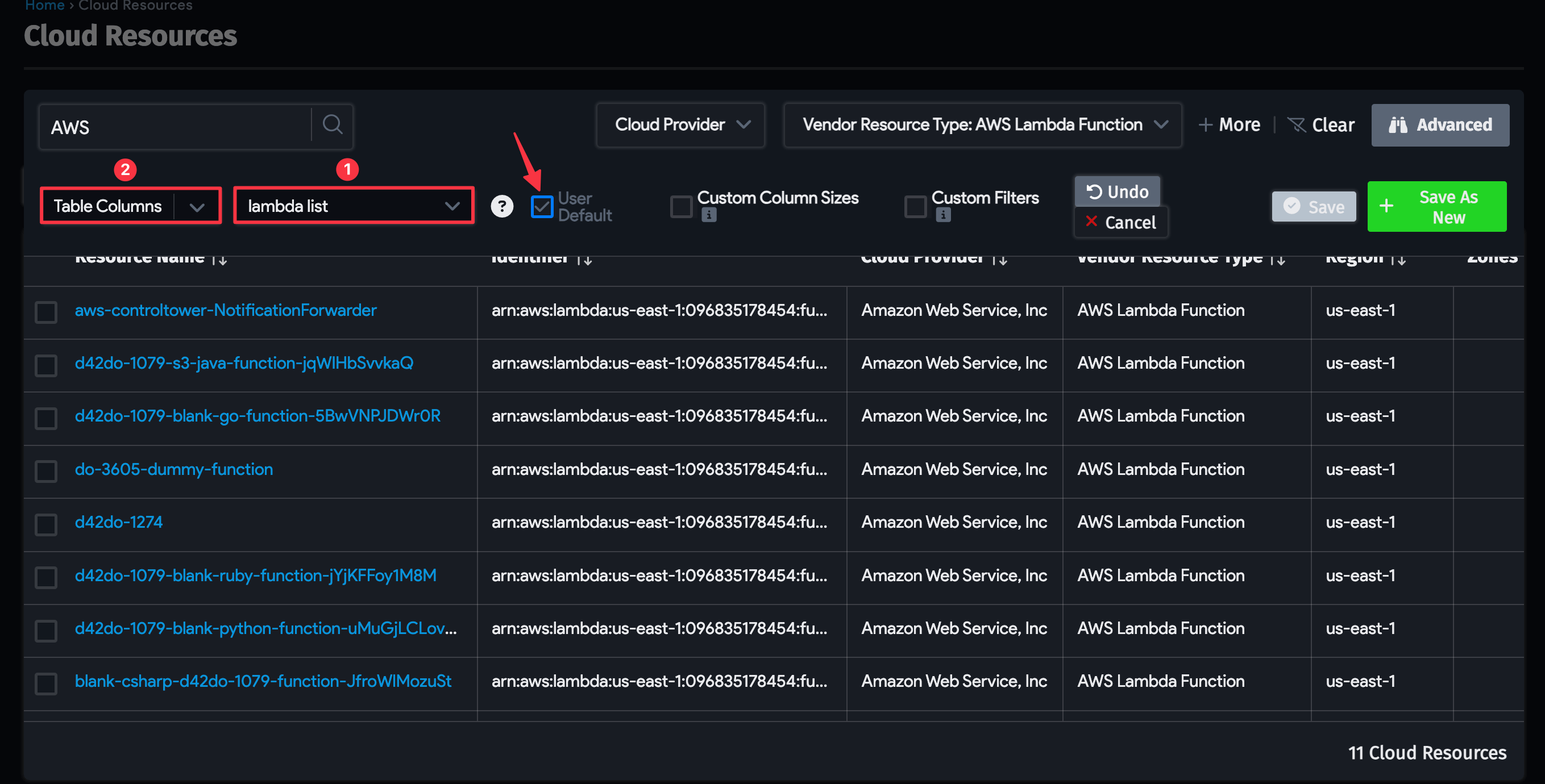Screen dimensions: 1545x784
Task: Navigate to Home breadcrumb
Action: 44,5
